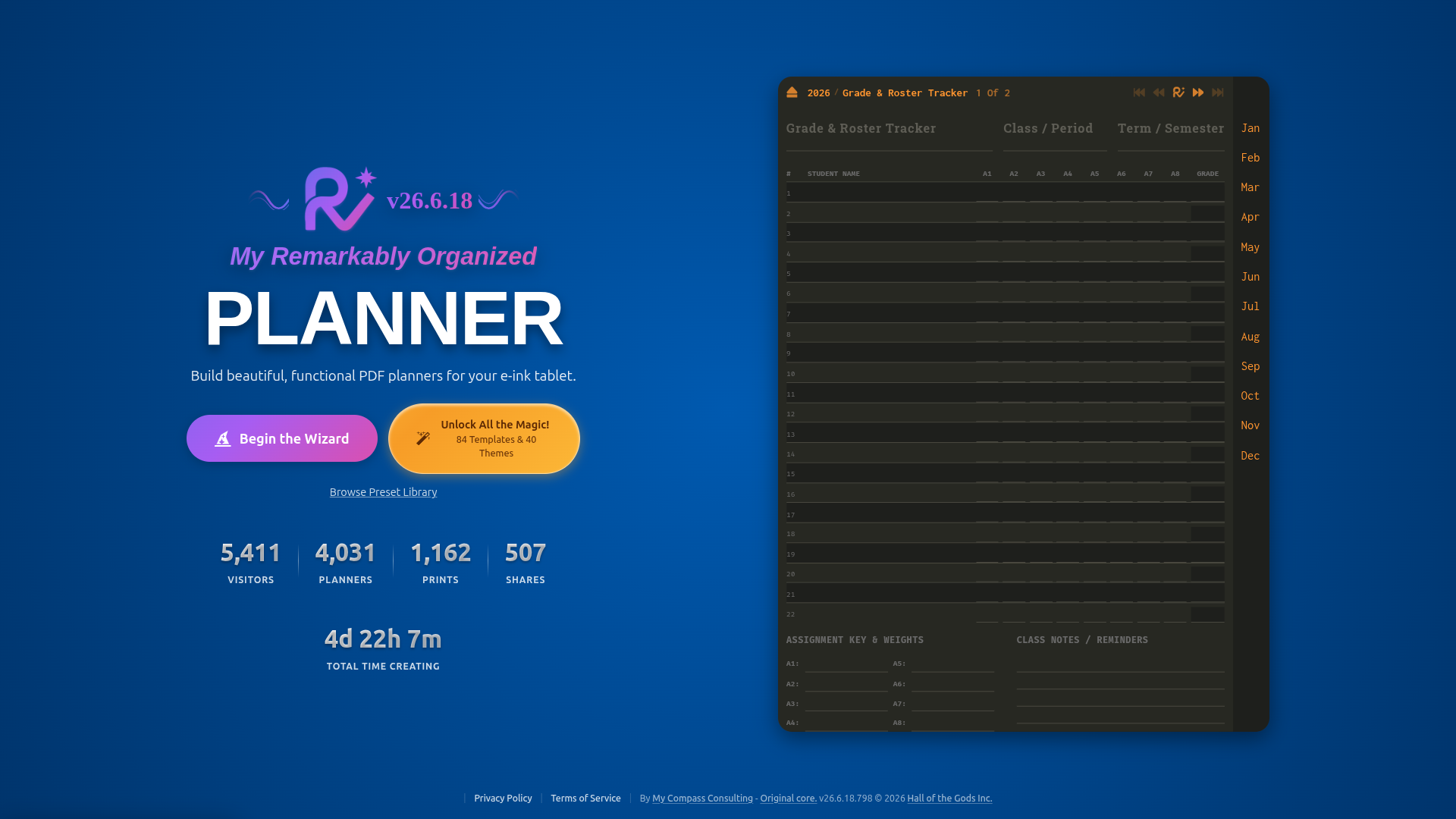Jump to first page in preview

[1139, 93]
